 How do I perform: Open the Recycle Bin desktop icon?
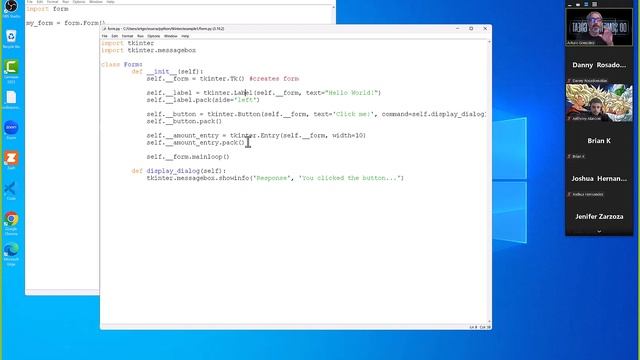coord(11,39)
